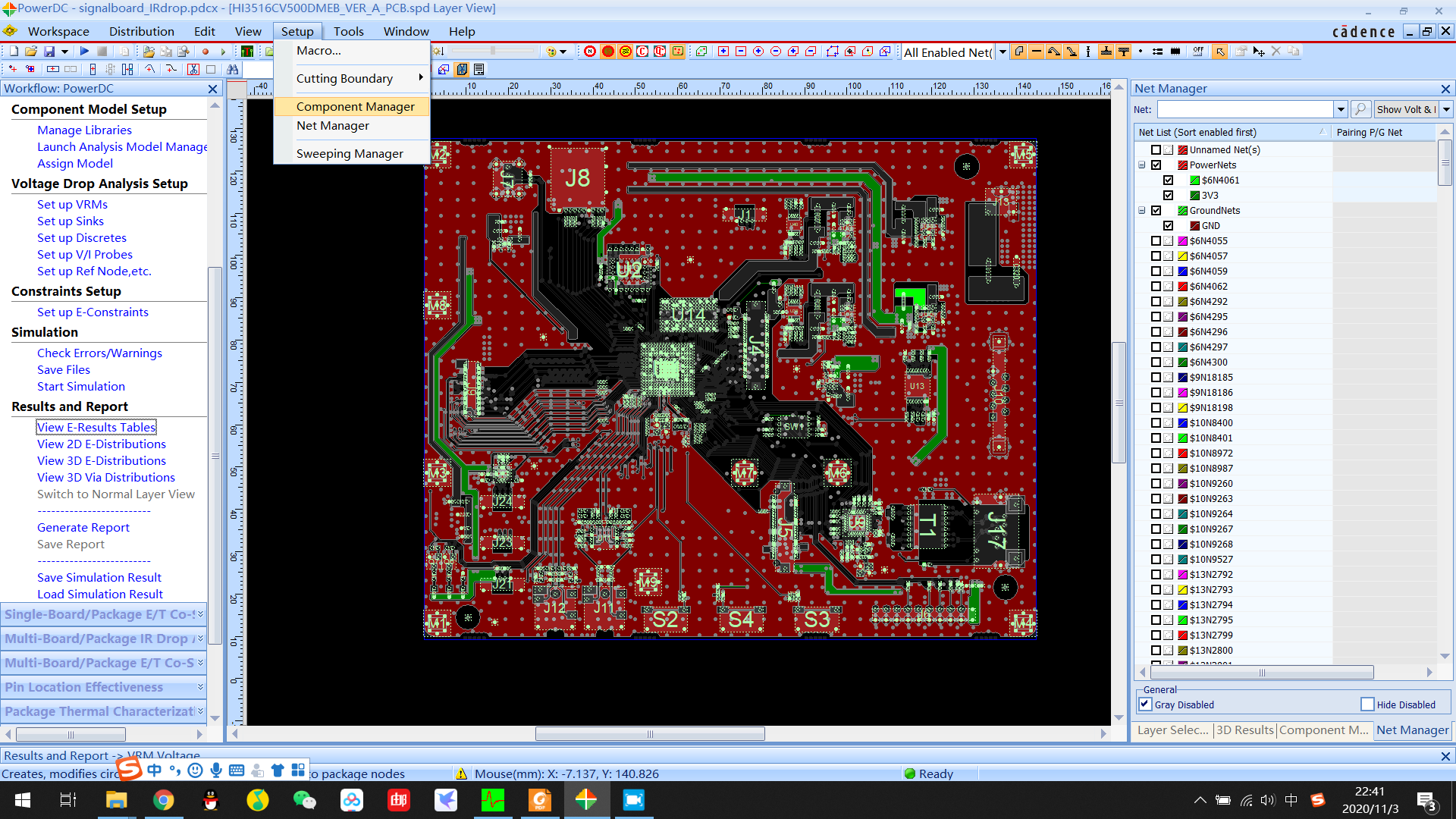Click the Generate Report link
The image size is (1456, 819).
pyautogui.click(x=83, y=527)
